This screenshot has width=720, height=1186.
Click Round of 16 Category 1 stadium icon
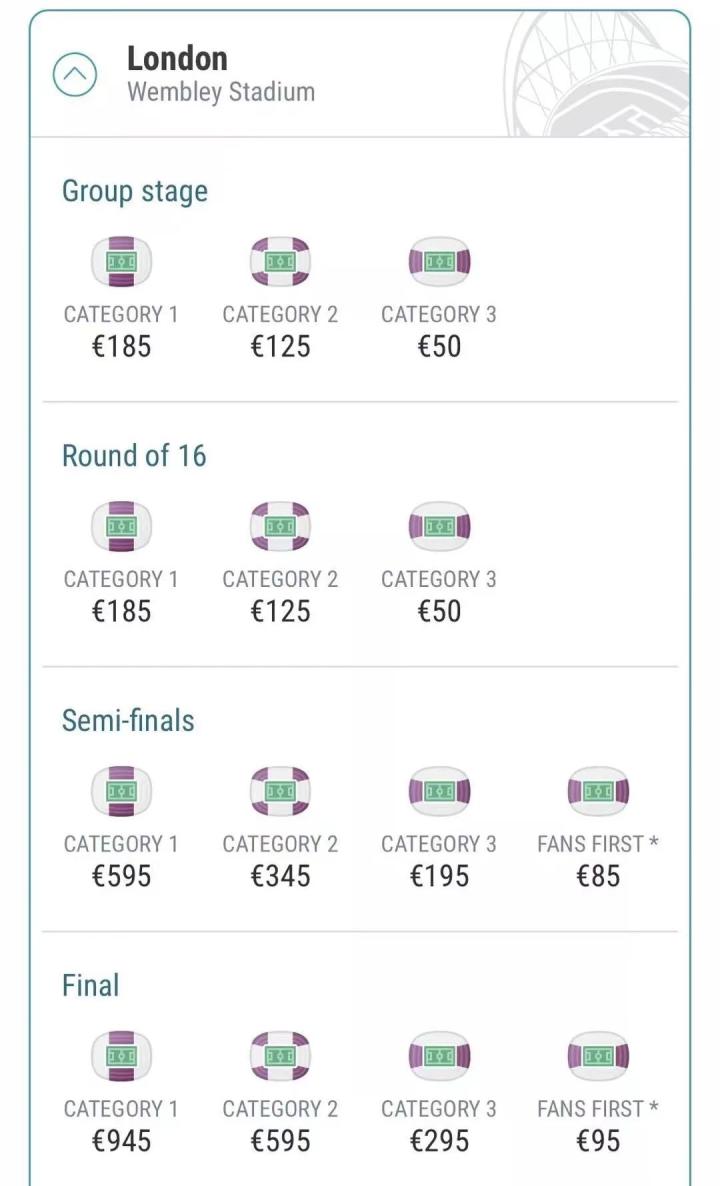(x=121, y=527)
